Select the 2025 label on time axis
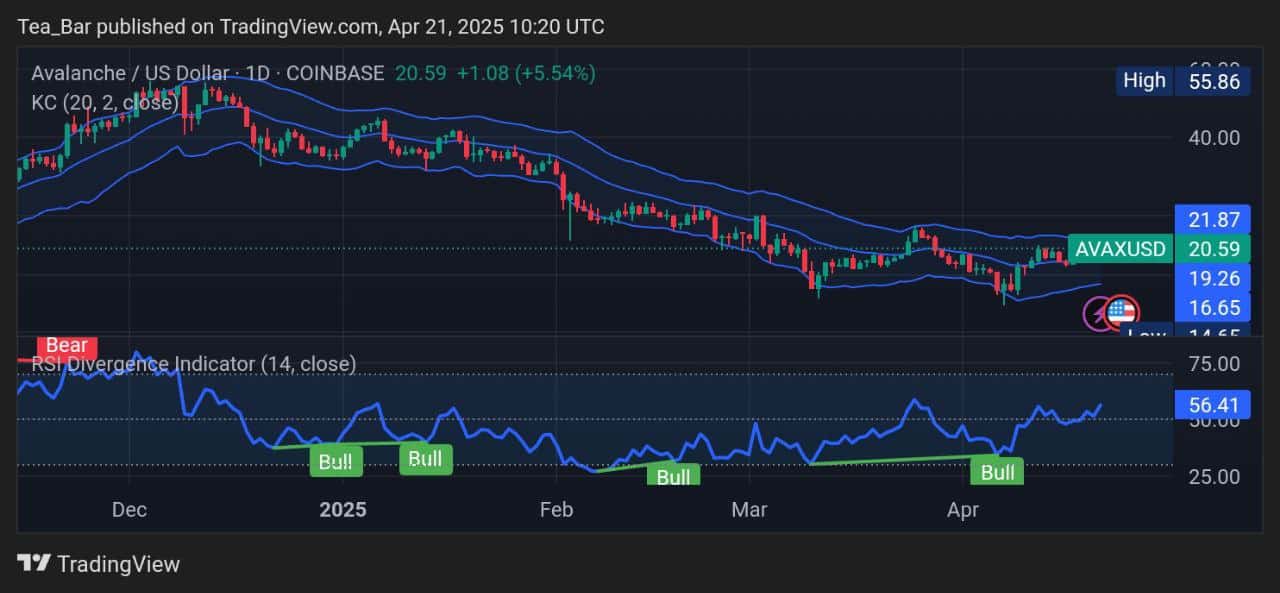 (x=343, y=510)
